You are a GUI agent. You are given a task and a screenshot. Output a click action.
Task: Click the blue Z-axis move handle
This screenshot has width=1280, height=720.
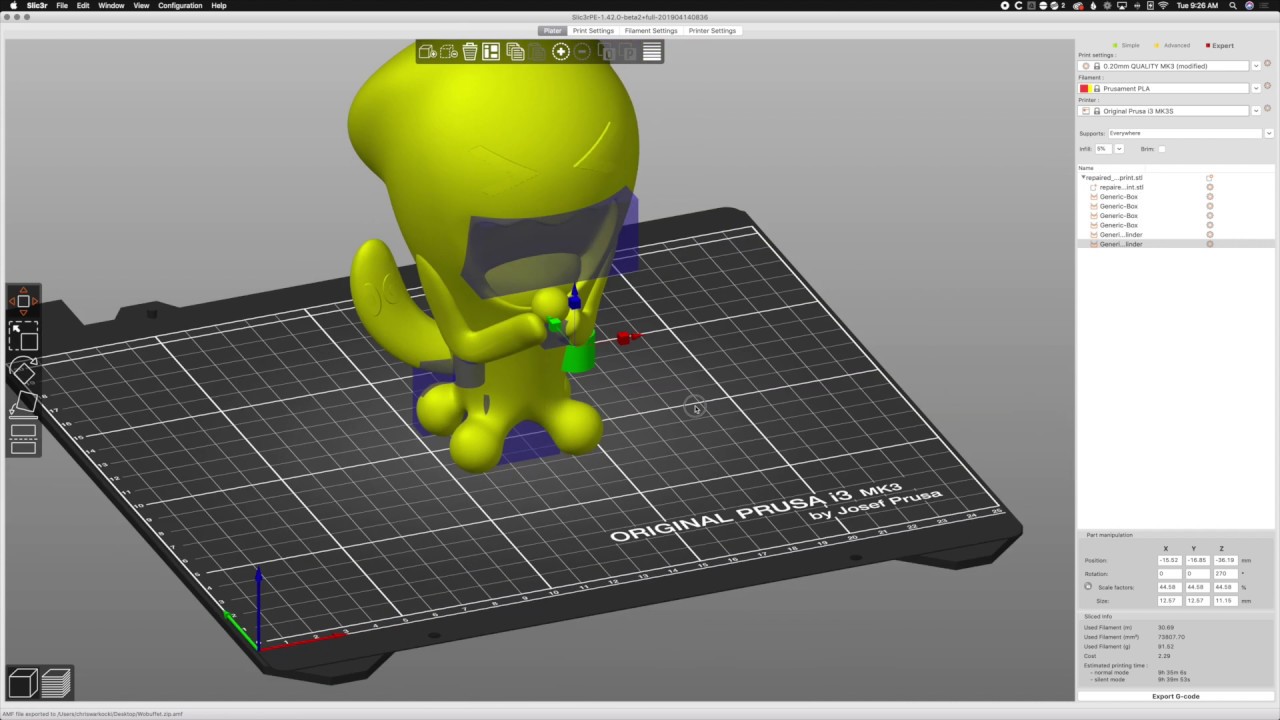(574, 298)
